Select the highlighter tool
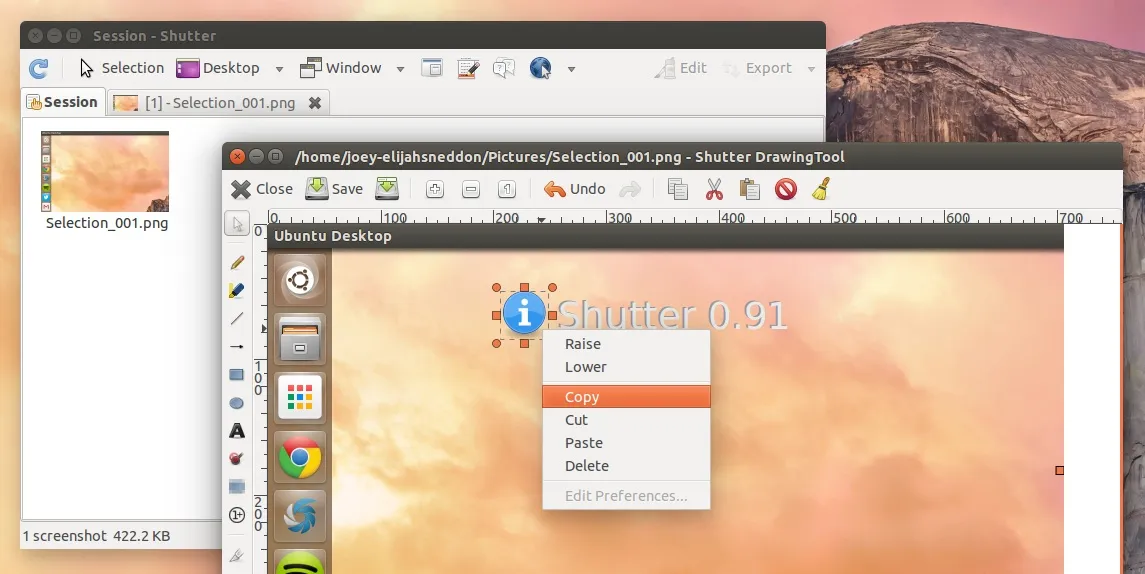 (237, 290)
